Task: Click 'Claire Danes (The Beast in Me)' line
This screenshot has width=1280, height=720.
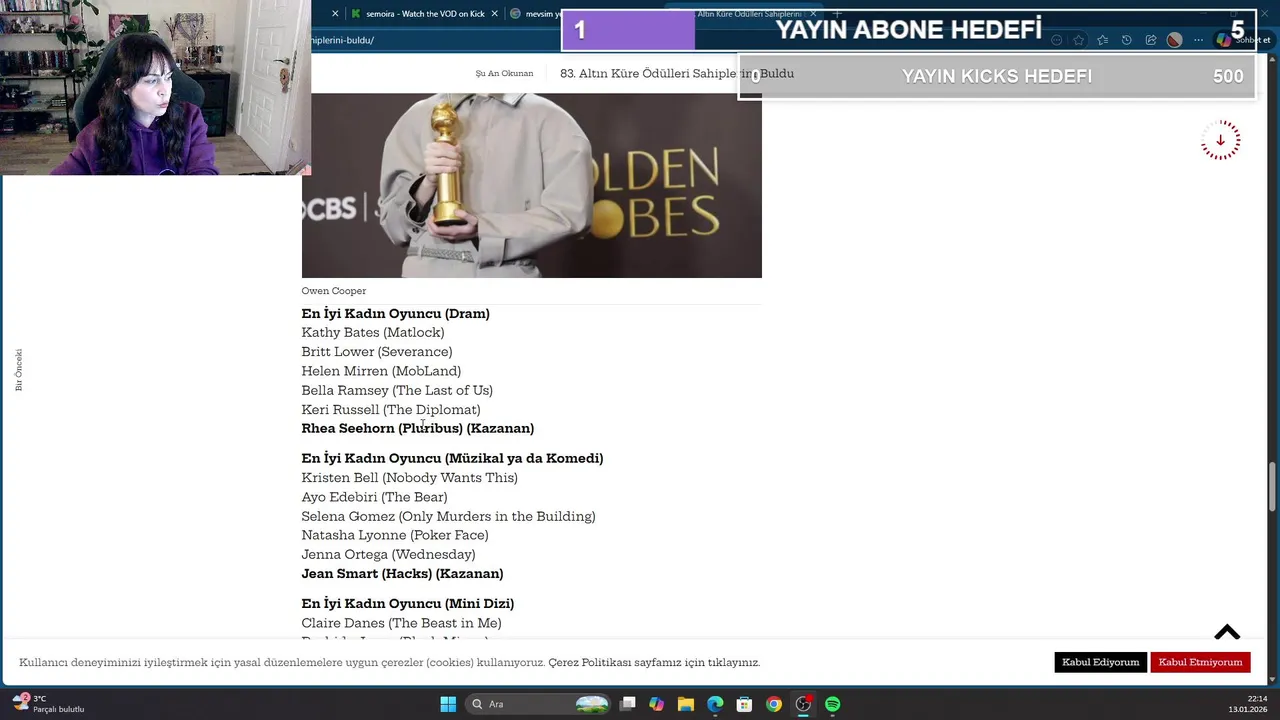Action: 402,623
